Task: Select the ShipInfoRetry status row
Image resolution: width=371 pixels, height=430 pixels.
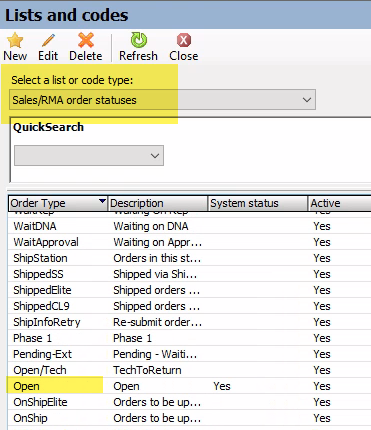Action: tap(189, 322)
